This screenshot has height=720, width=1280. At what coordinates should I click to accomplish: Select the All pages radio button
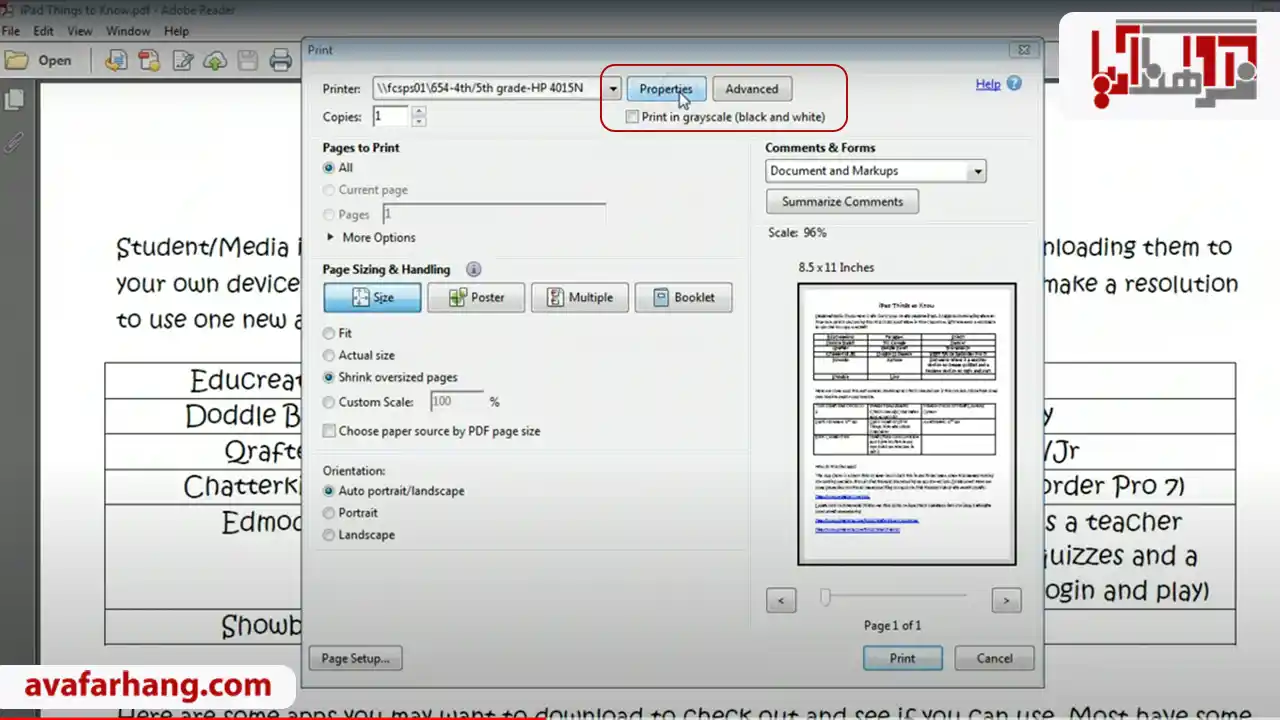(329, 168)
